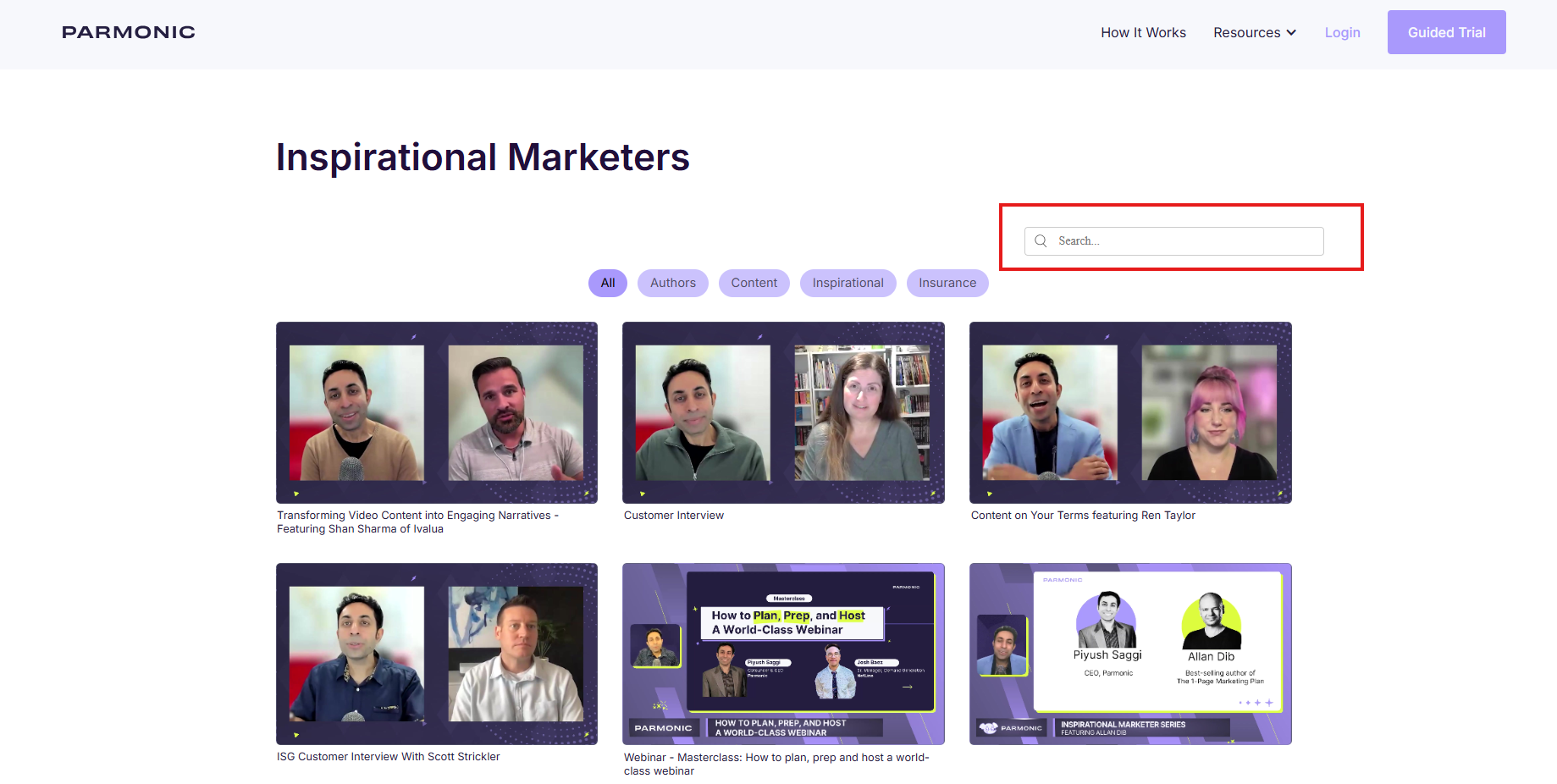The height and width of the screenshot is (784, 1557).
Task: Open the Allan Dib marketer series thumbnail
Action: (1130, 654)
